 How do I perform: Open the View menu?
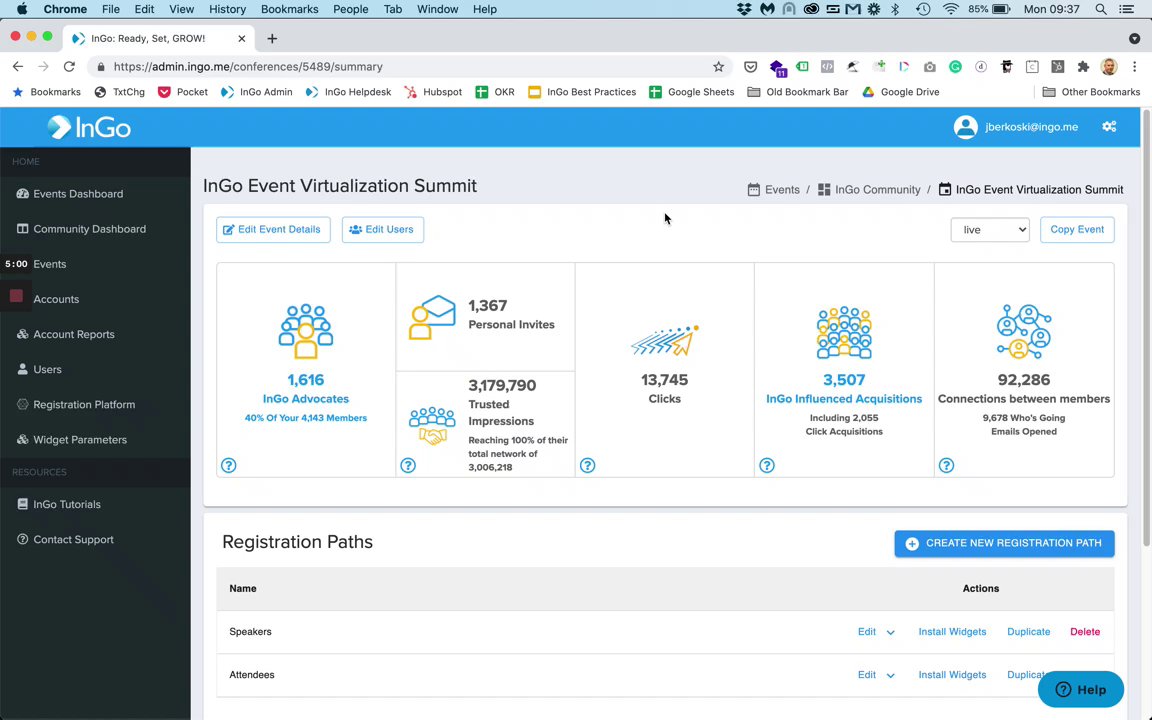181,10
